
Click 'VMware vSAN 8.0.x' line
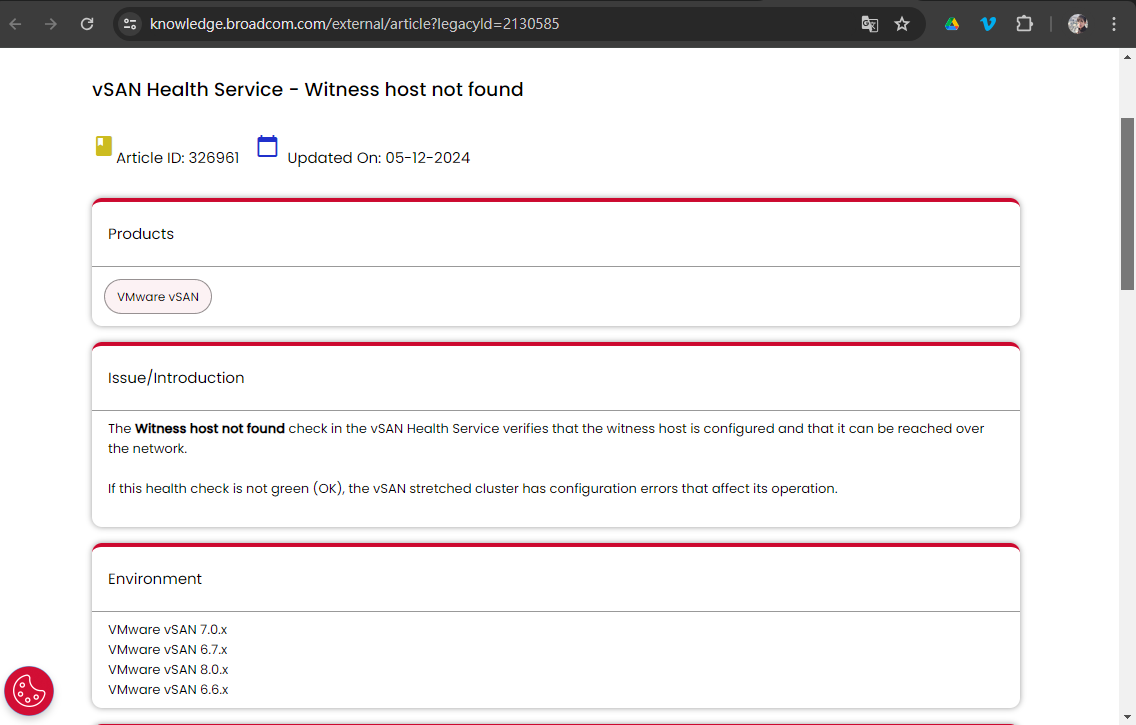click(x=168, y=670)
